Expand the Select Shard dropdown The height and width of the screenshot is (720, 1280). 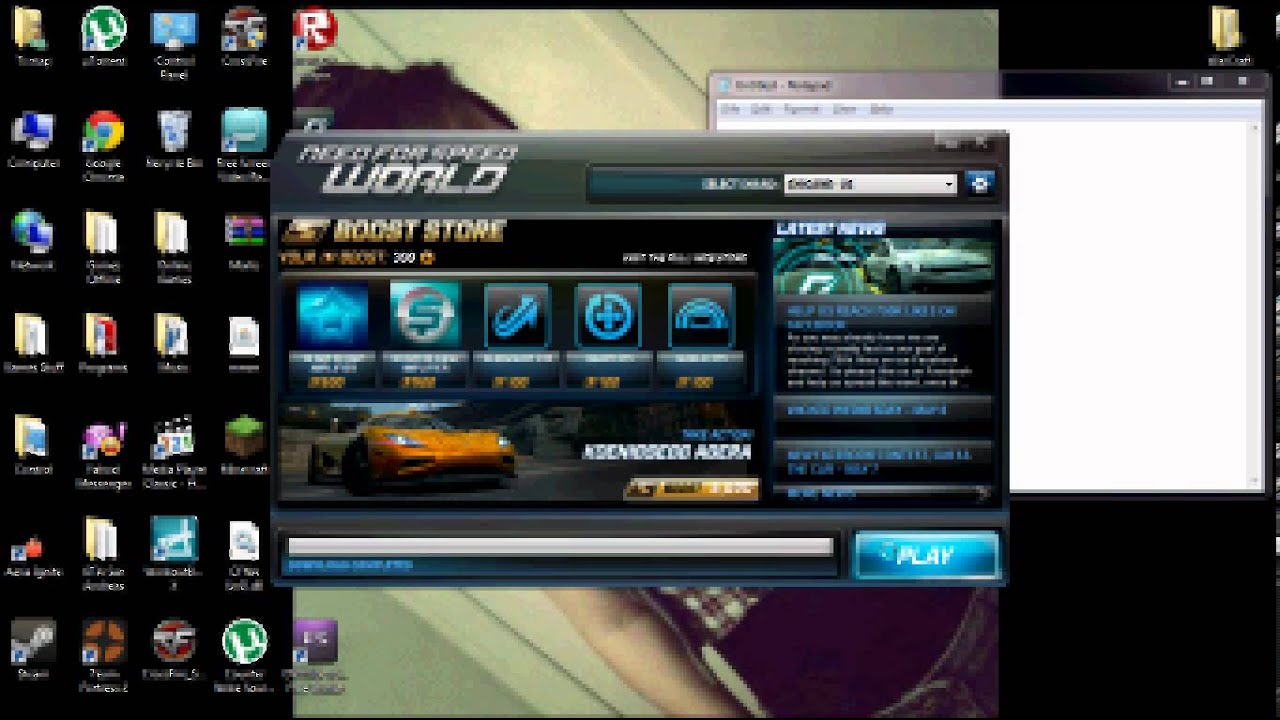pyautogui.click(x=870, y=184)
